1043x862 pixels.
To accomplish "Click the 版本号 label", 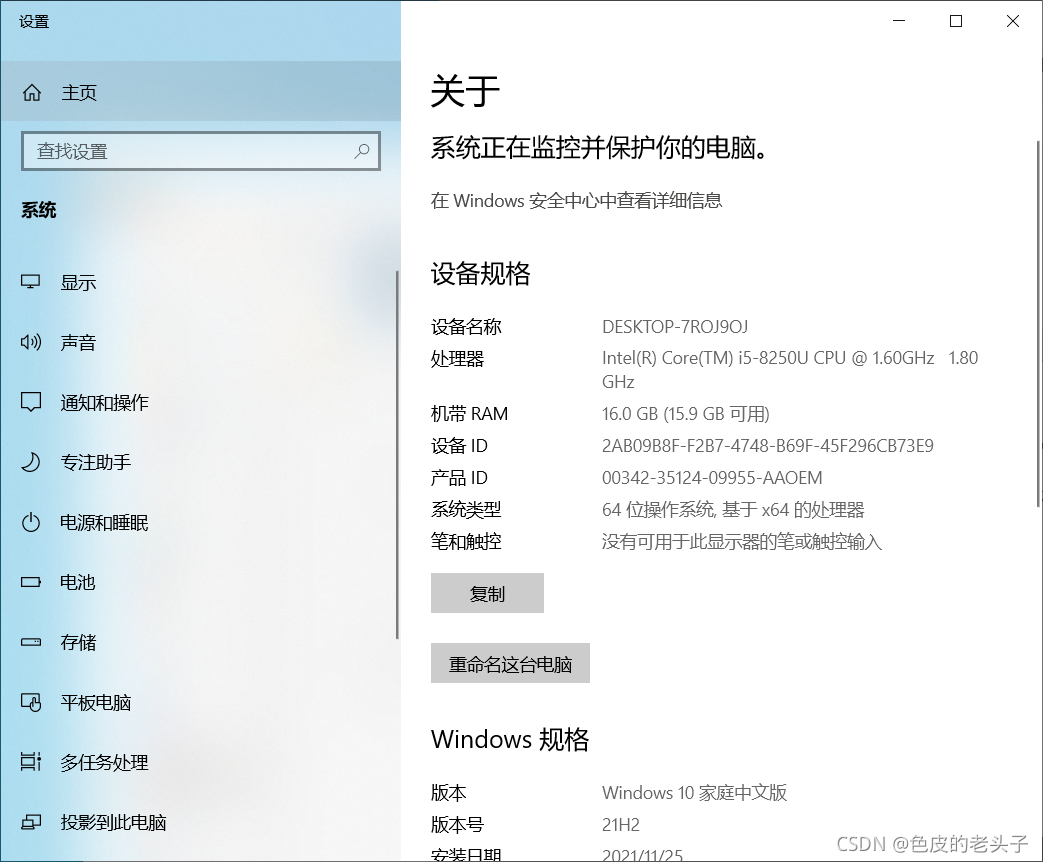I will [x=457, y=825].
